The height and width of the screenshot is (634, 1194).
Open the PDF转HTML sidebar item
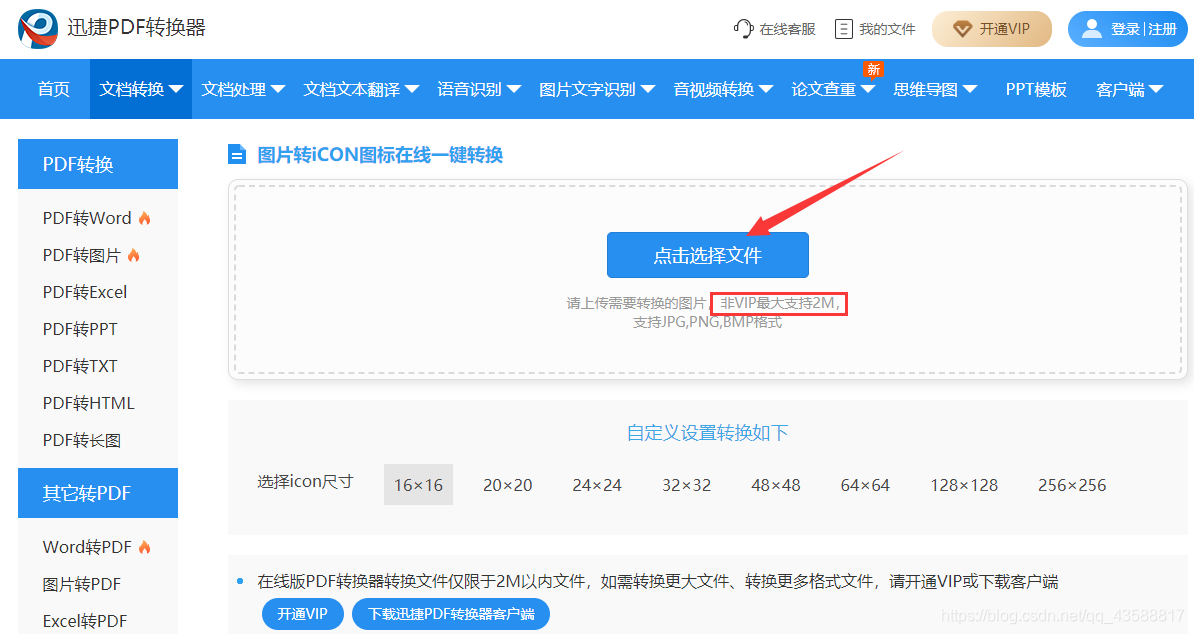point(88,403)
